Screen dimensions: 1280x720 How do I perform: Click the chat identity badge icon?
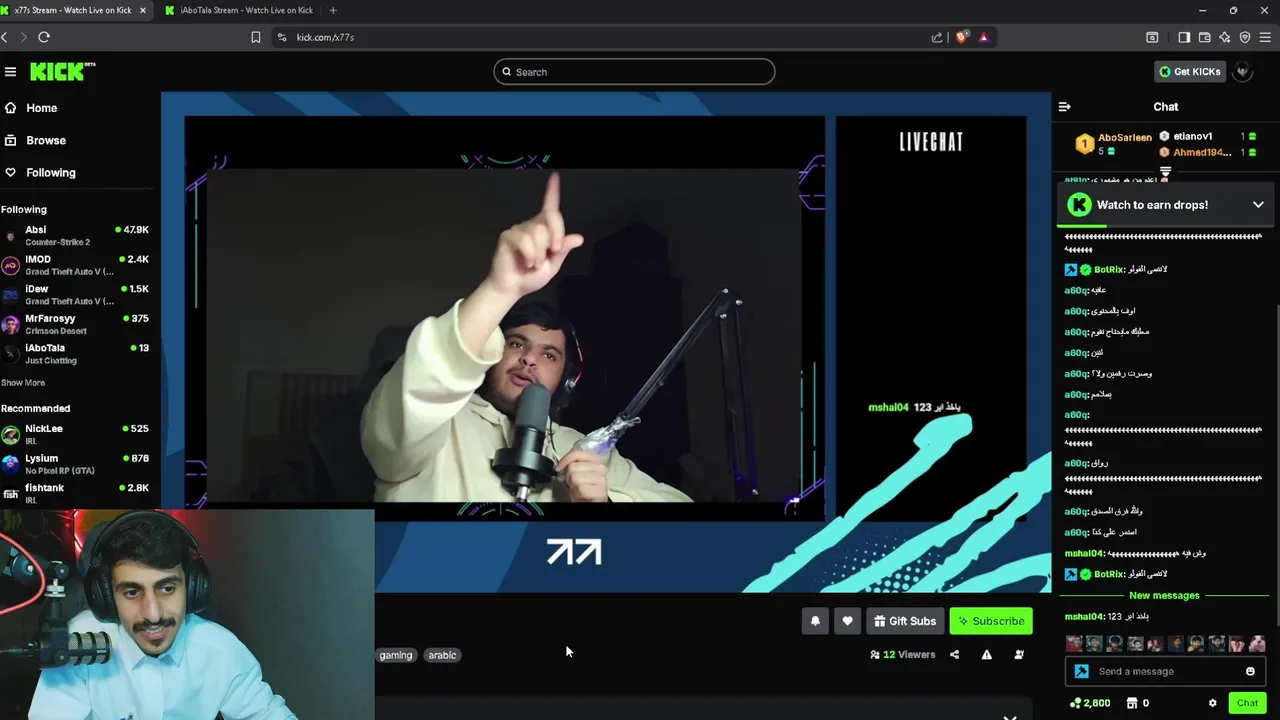pos(1081,671)
